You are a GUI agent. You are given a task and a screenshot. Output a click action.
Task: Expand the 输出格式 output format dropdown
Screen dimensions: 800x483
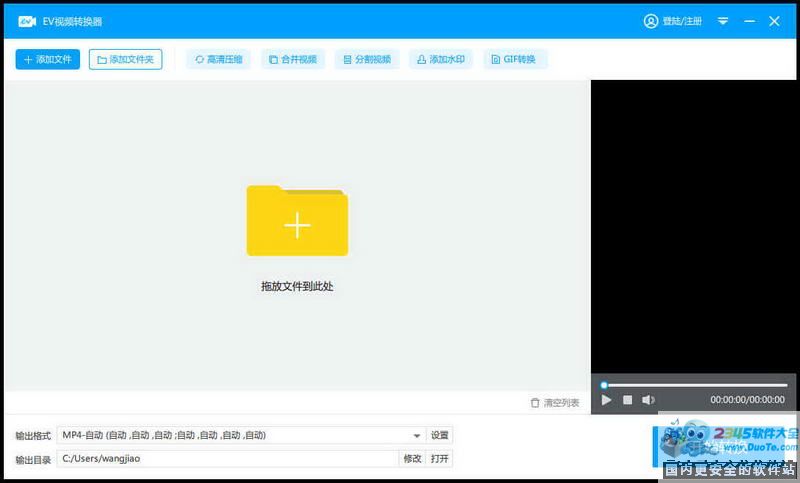pyautogui.click(x=417, y=435)
